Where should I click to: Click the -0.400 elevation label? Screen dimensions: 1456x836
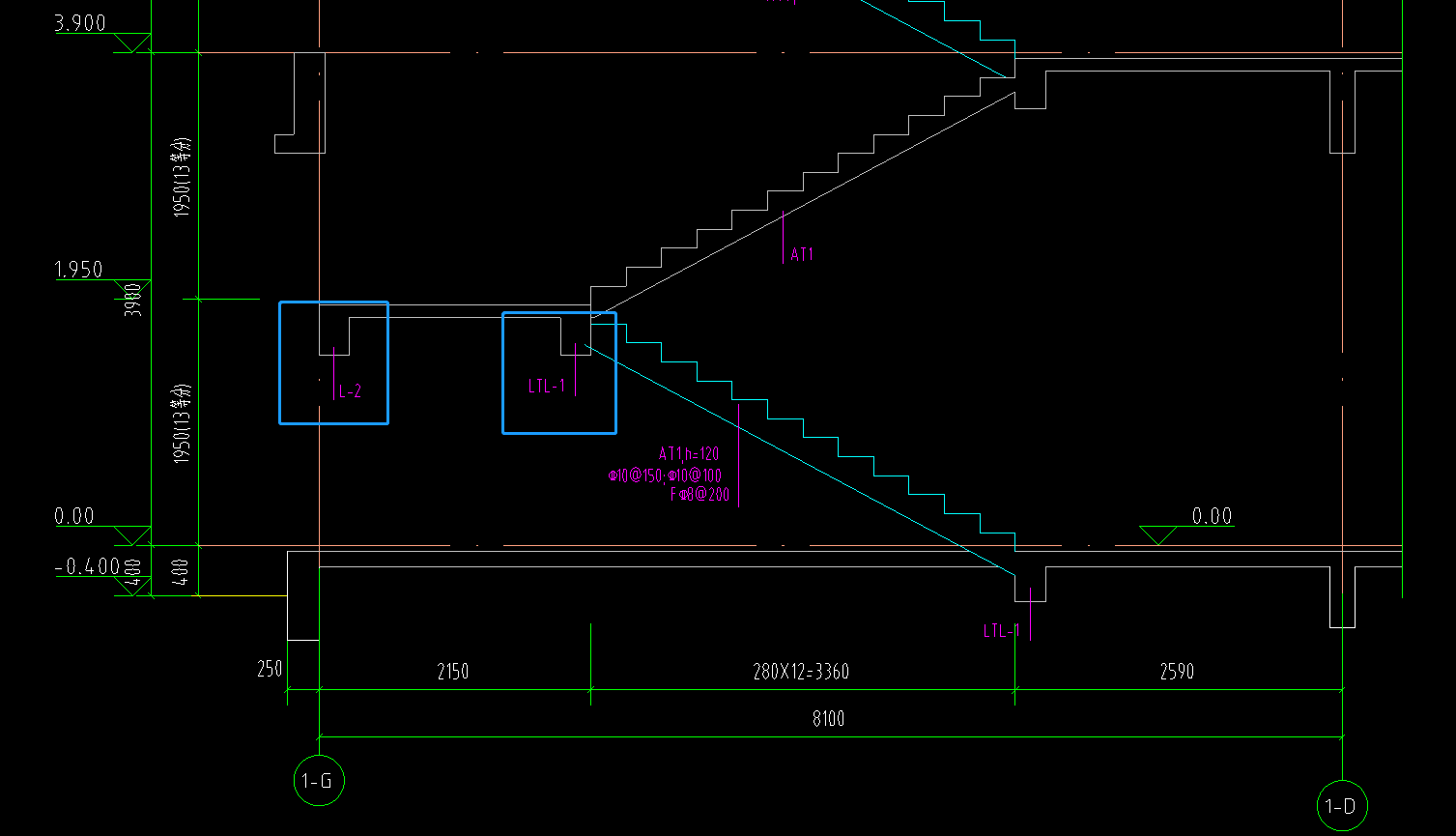pyautogui.click(x=87, y=566)
